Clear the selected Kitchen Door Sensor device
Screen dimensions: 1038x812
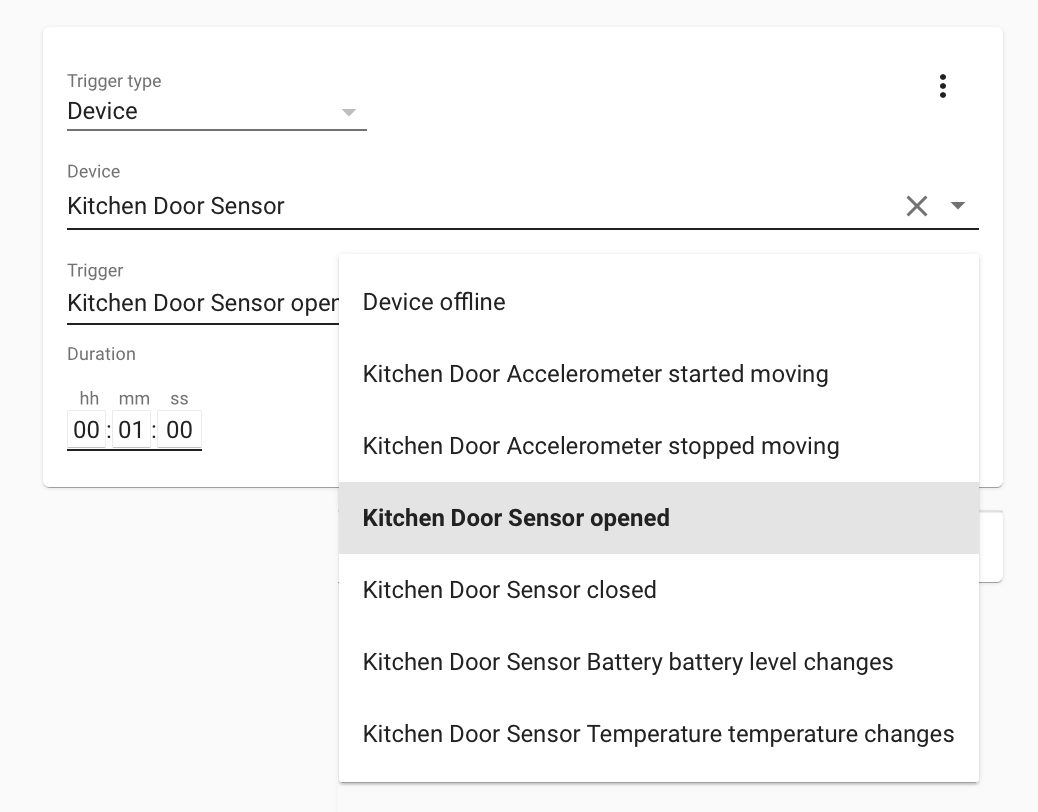(916, 206)
